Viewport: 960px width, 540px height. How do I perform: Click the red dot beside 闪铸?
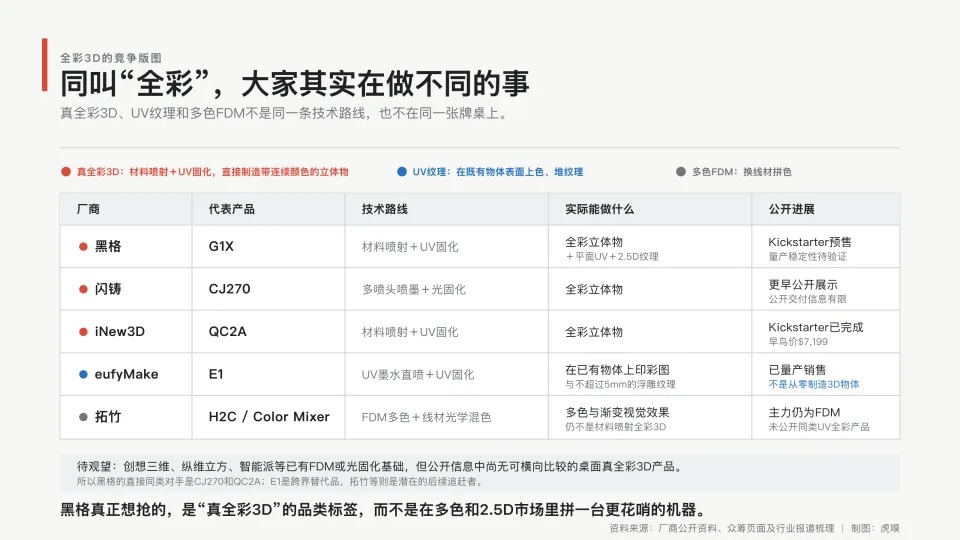[83, 289]
